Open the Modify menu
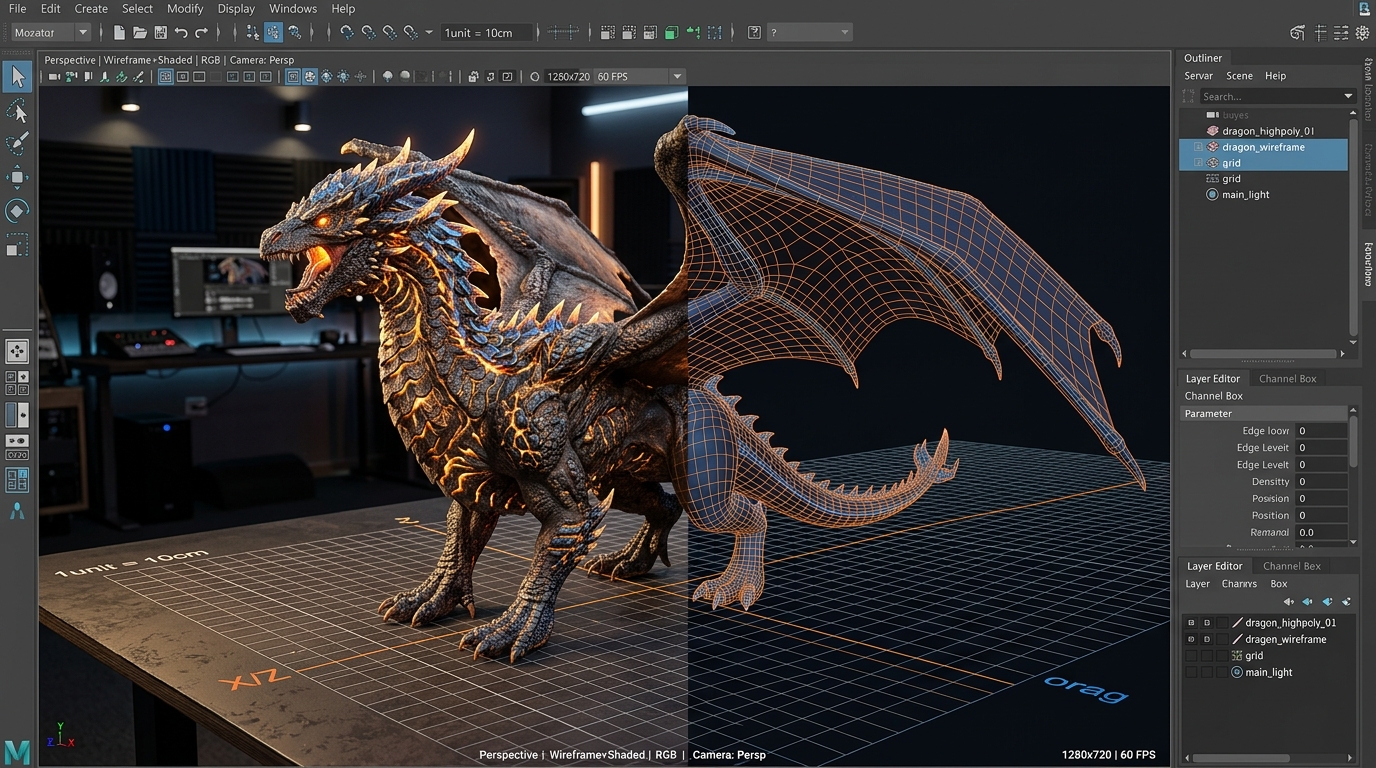This screenshot has height=768, width=1376. tap(185, 8)
